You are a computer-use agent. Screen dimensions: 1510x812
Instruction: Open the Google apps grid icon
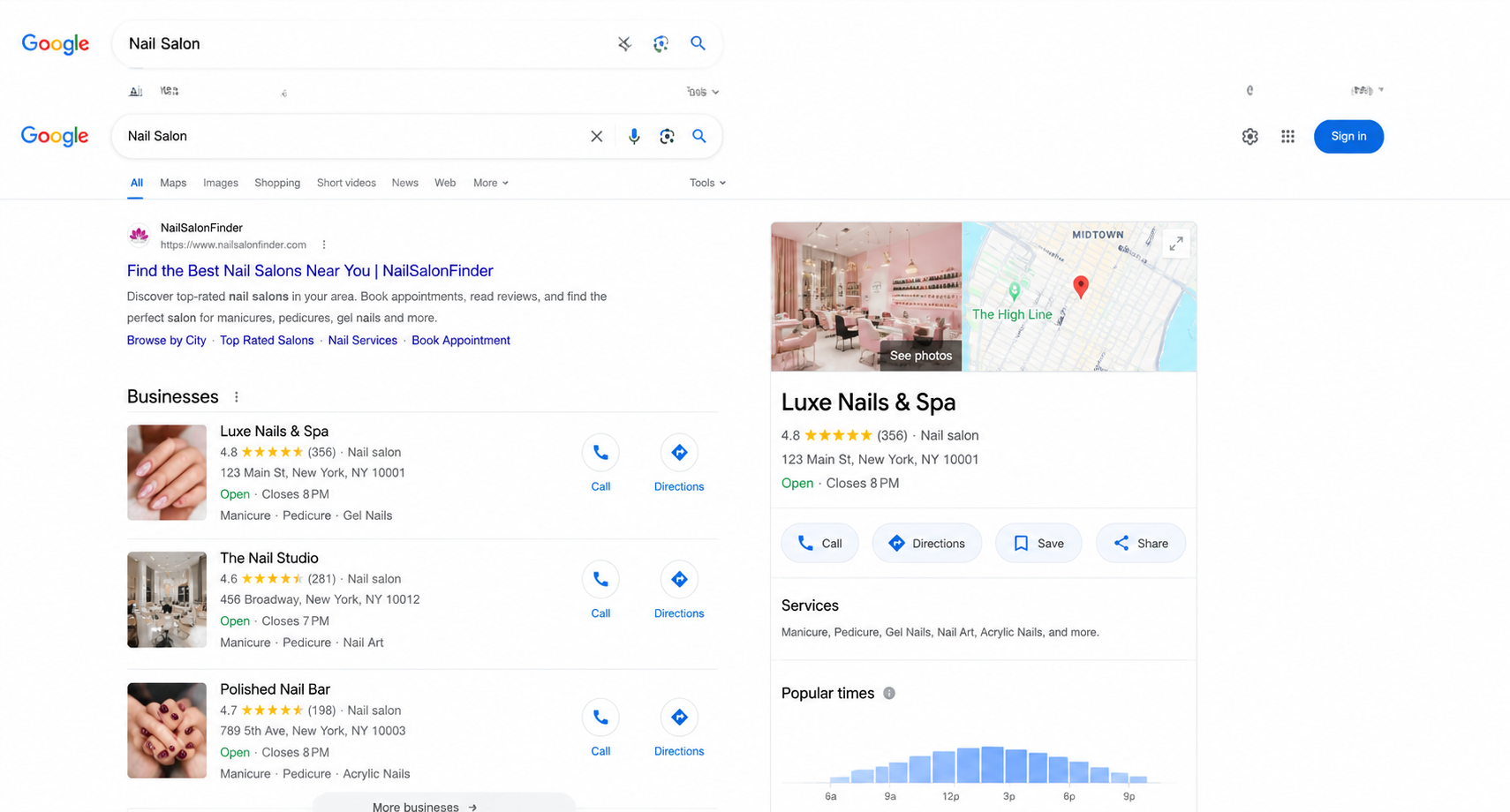pyautogui.click(x=1287, y=136)
